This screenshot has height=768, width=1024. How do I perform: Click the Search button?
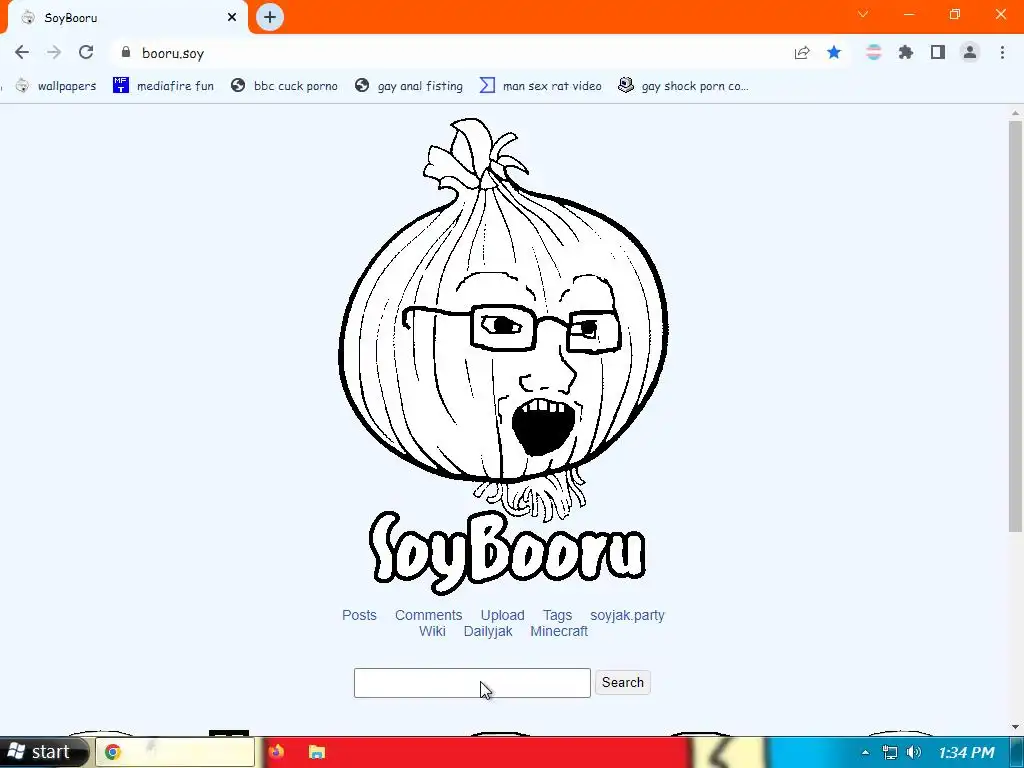tap(623, 682)
